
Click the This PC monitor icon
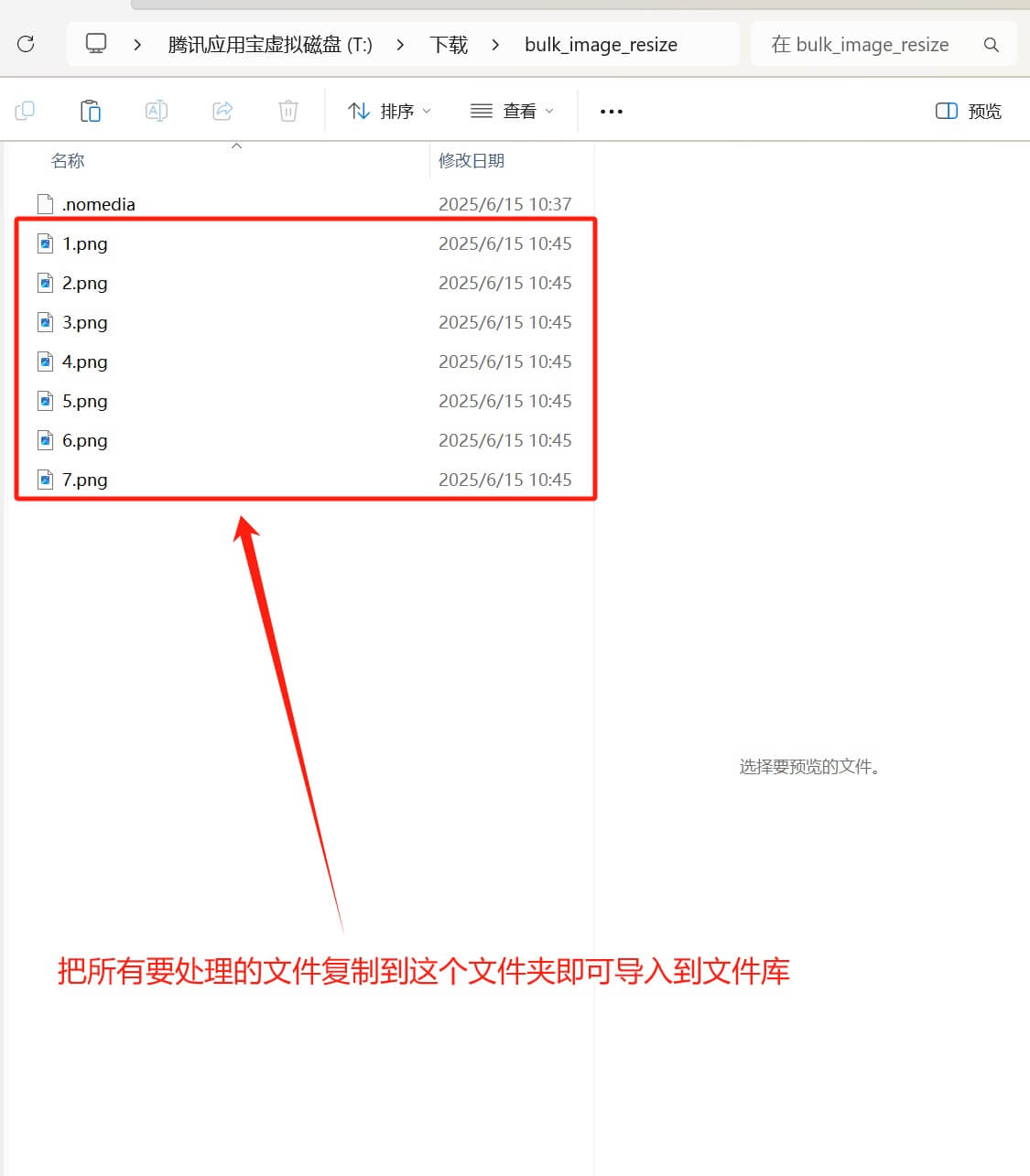click(96, 44)
